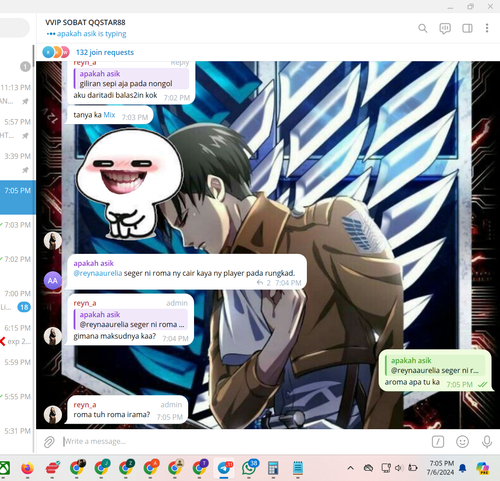The height and width of the screenshot is (481, 500).
Task: Click the laughing white character sticker
Action: point(129,184)
